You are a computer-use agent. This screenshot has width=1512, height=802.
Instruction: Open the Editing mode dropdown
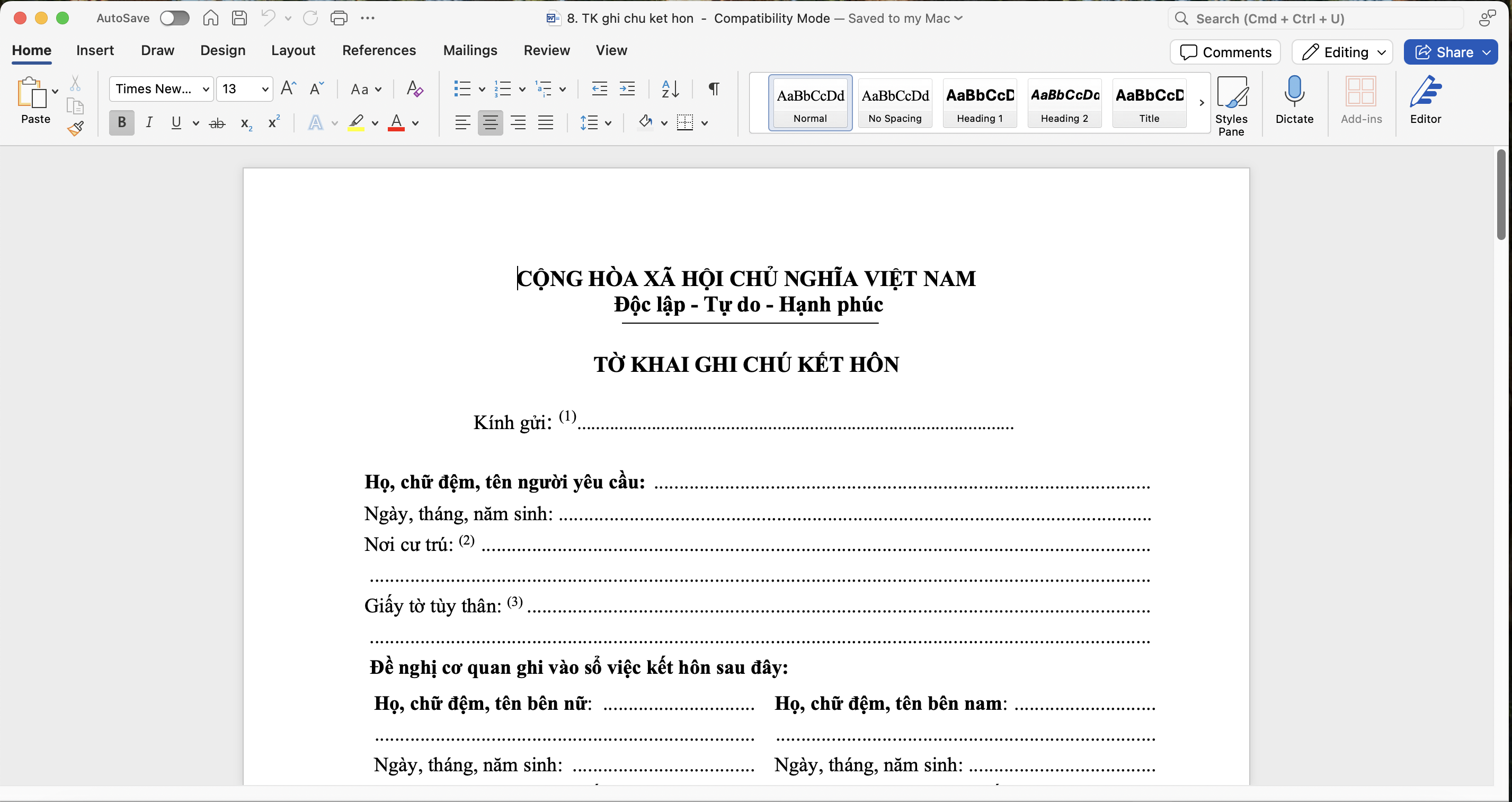click(x=1342, y=52)
